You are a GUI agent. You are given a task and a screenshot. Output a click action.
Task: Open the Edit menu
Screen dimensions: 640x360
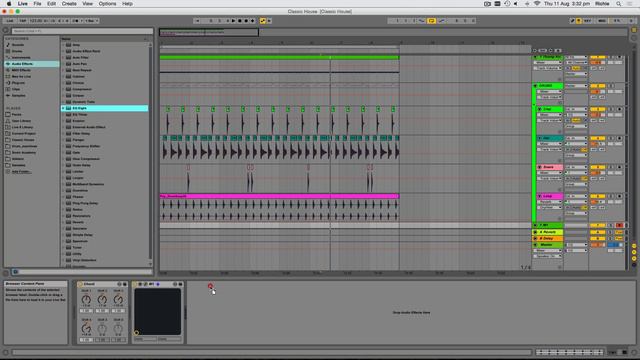click(x=51, y=4)
